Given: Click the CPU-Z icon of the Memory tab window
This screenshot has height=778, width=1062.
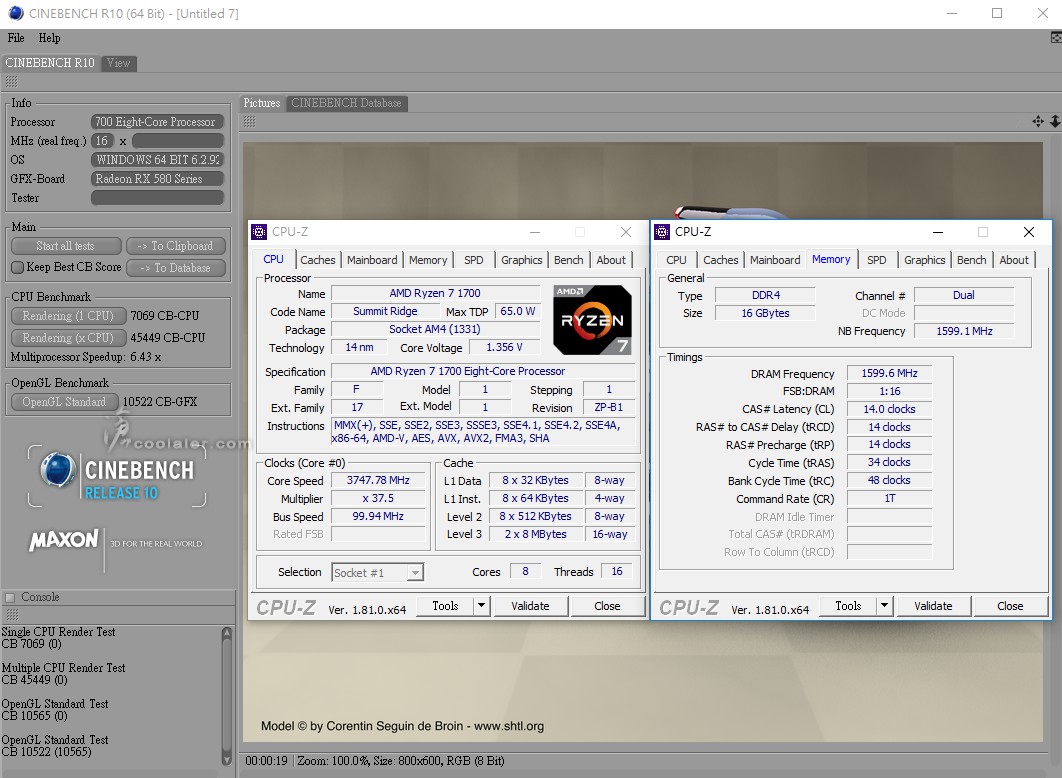Looking at the screenshot, I should [662, 232].
